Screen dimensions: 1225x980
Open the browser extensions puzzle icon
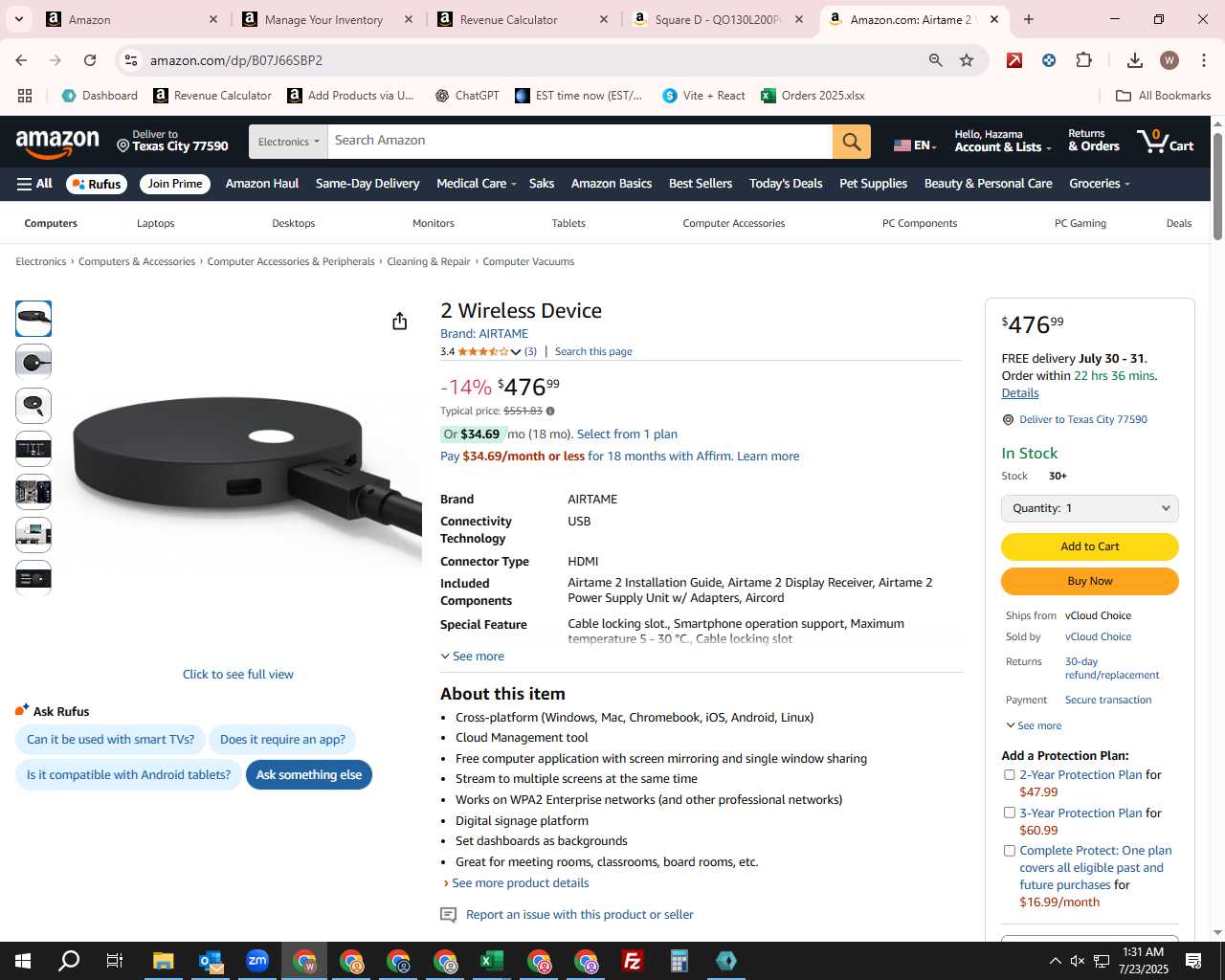1083,60
